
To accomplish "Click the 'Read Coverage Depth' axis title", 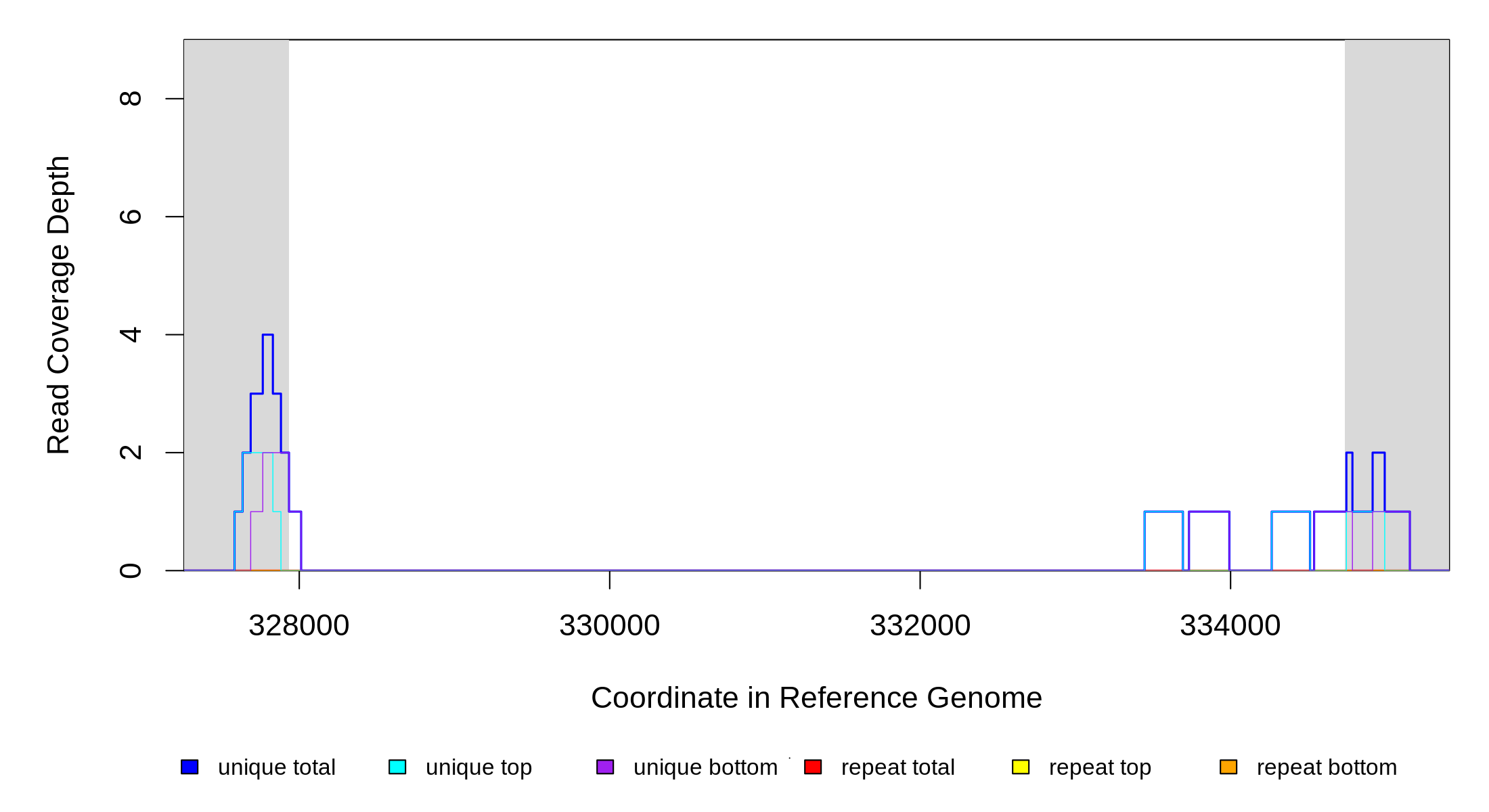I will point(59,304).
